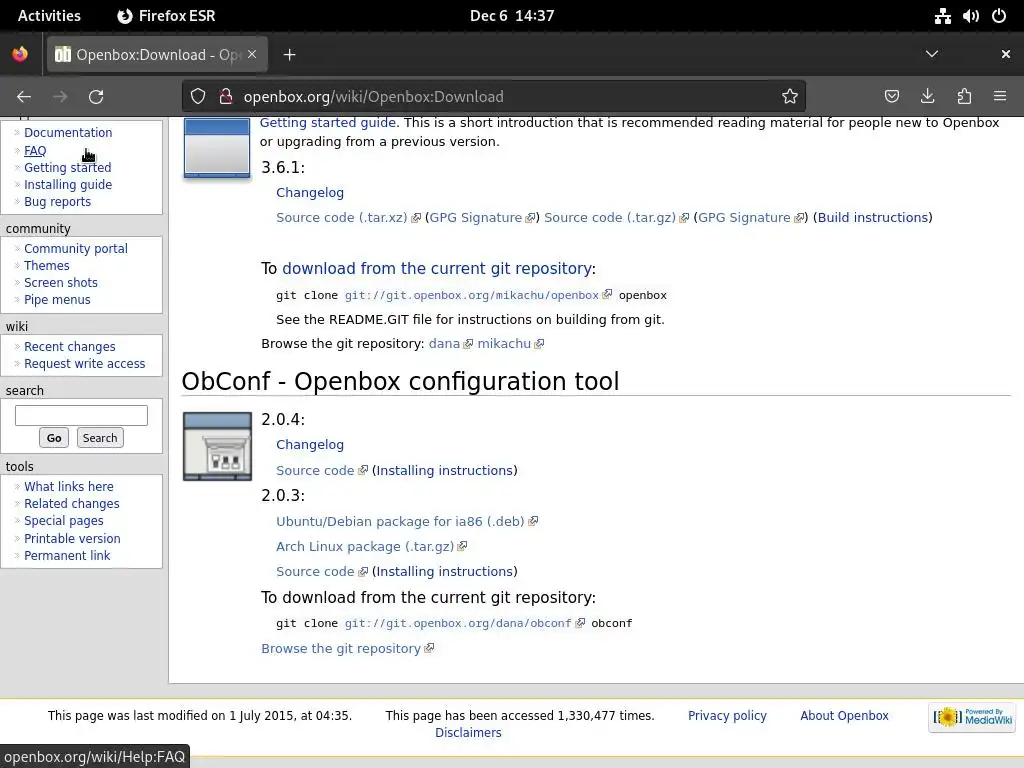Open the Getting started guide link
Image resolution: width=1024 pixels, height=768 pixels.
click(328, 123)
